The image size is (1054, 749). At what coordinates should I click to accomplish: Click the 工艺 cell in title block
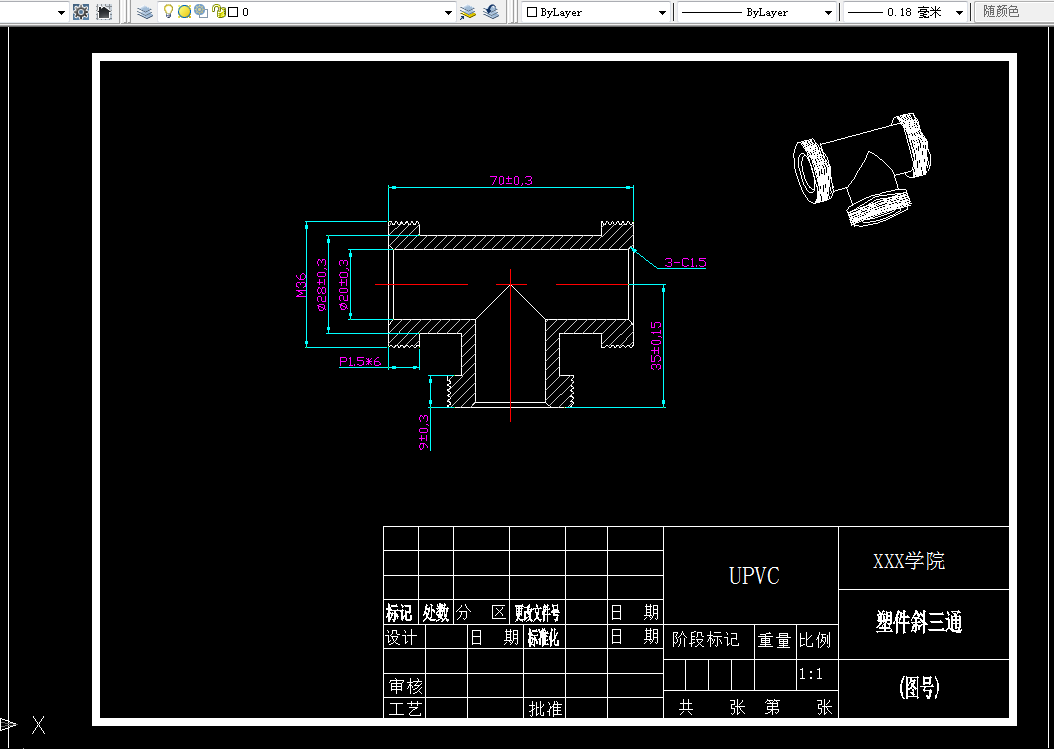click(405, 709)
